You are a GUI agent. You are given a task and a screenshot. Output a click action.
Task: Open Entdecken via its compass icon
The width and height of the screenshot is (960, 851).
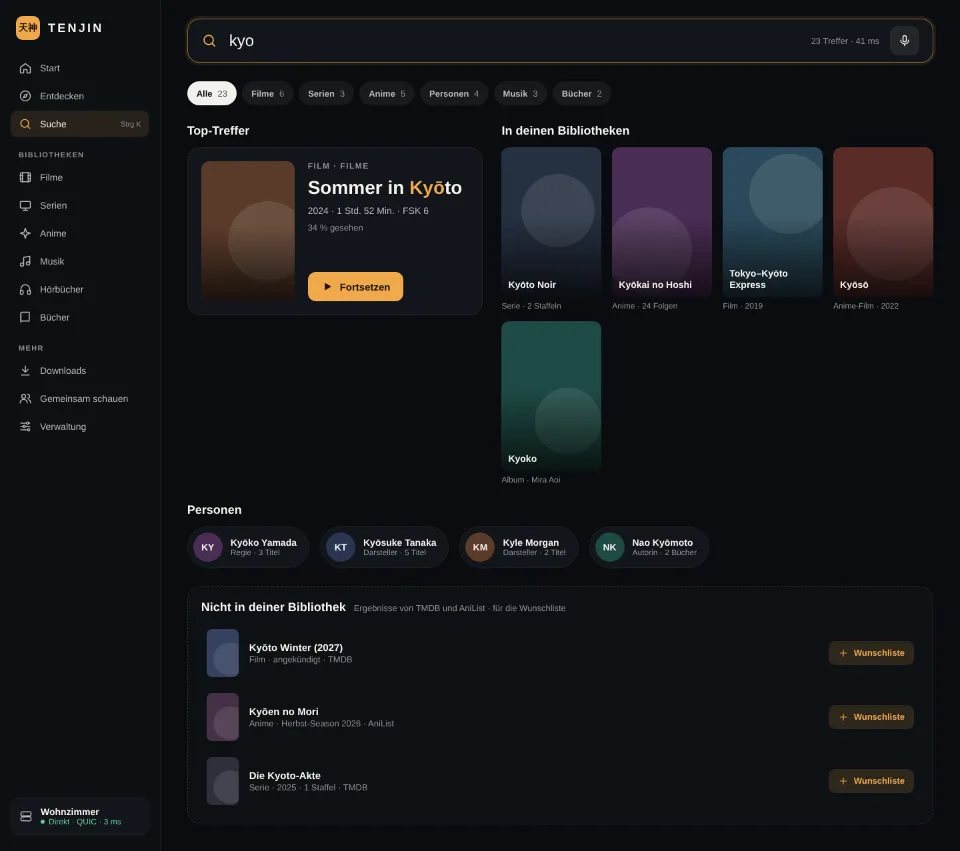point(25,96)
